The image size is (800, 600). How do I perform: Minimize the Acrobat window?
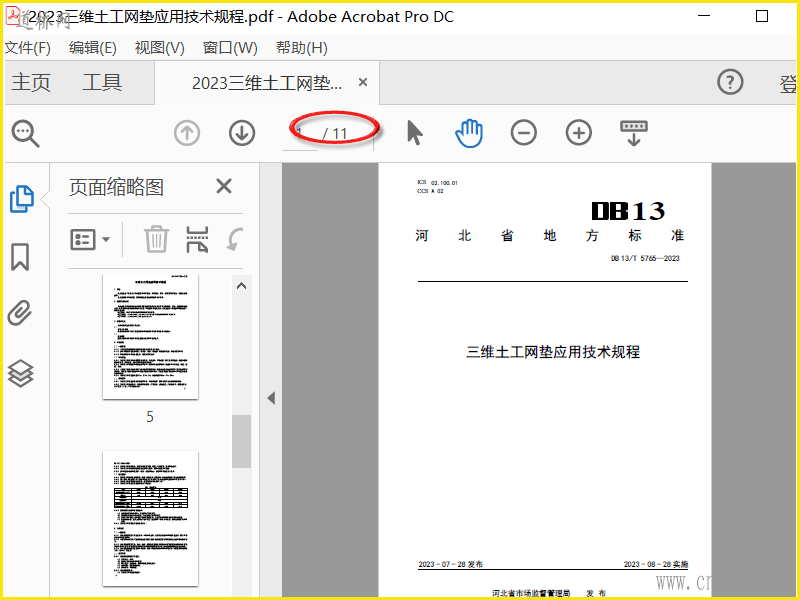(x=704, y=16)
